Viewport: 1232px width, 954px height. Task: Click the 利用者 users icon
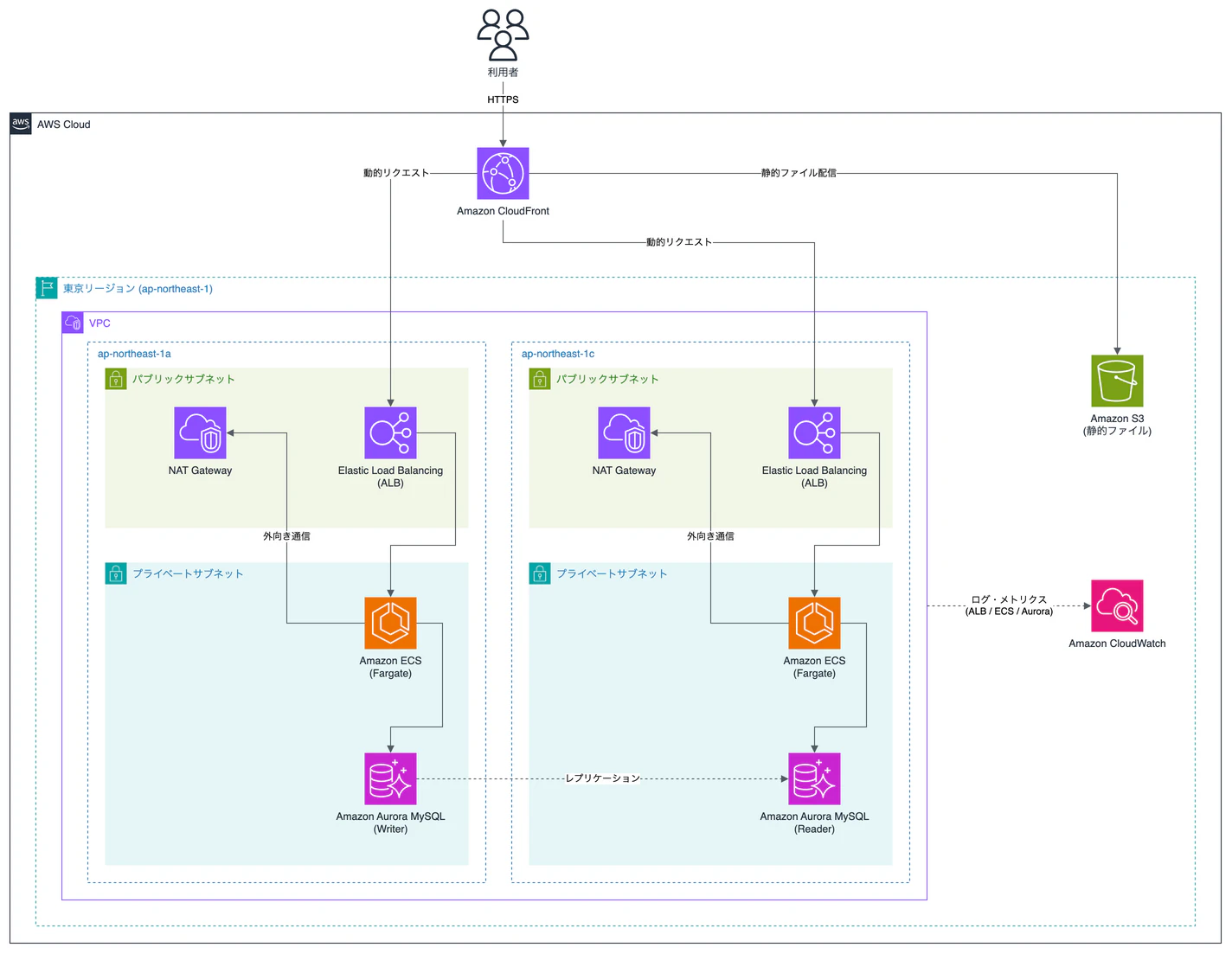[x=503, y=35]
